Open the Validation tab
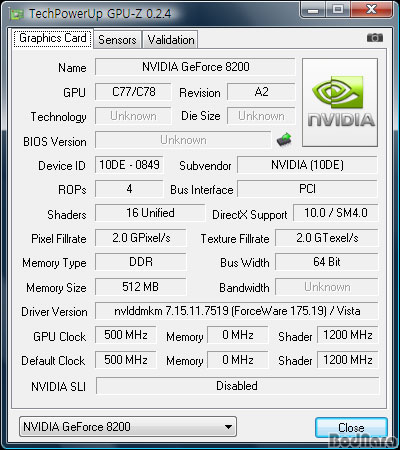 point(171,40)
